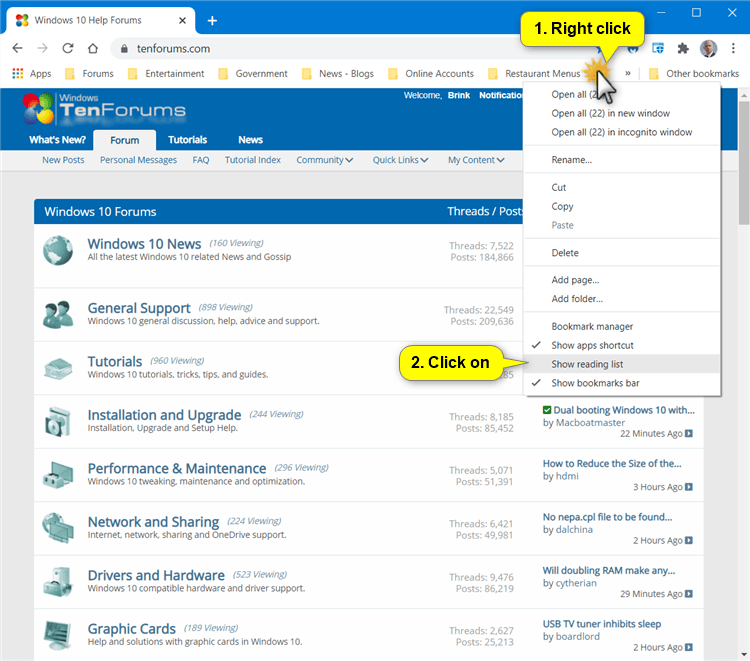This screenshot has width=750, height=661.
Task: Click the Network and Sharing icon
Action: 58,528
